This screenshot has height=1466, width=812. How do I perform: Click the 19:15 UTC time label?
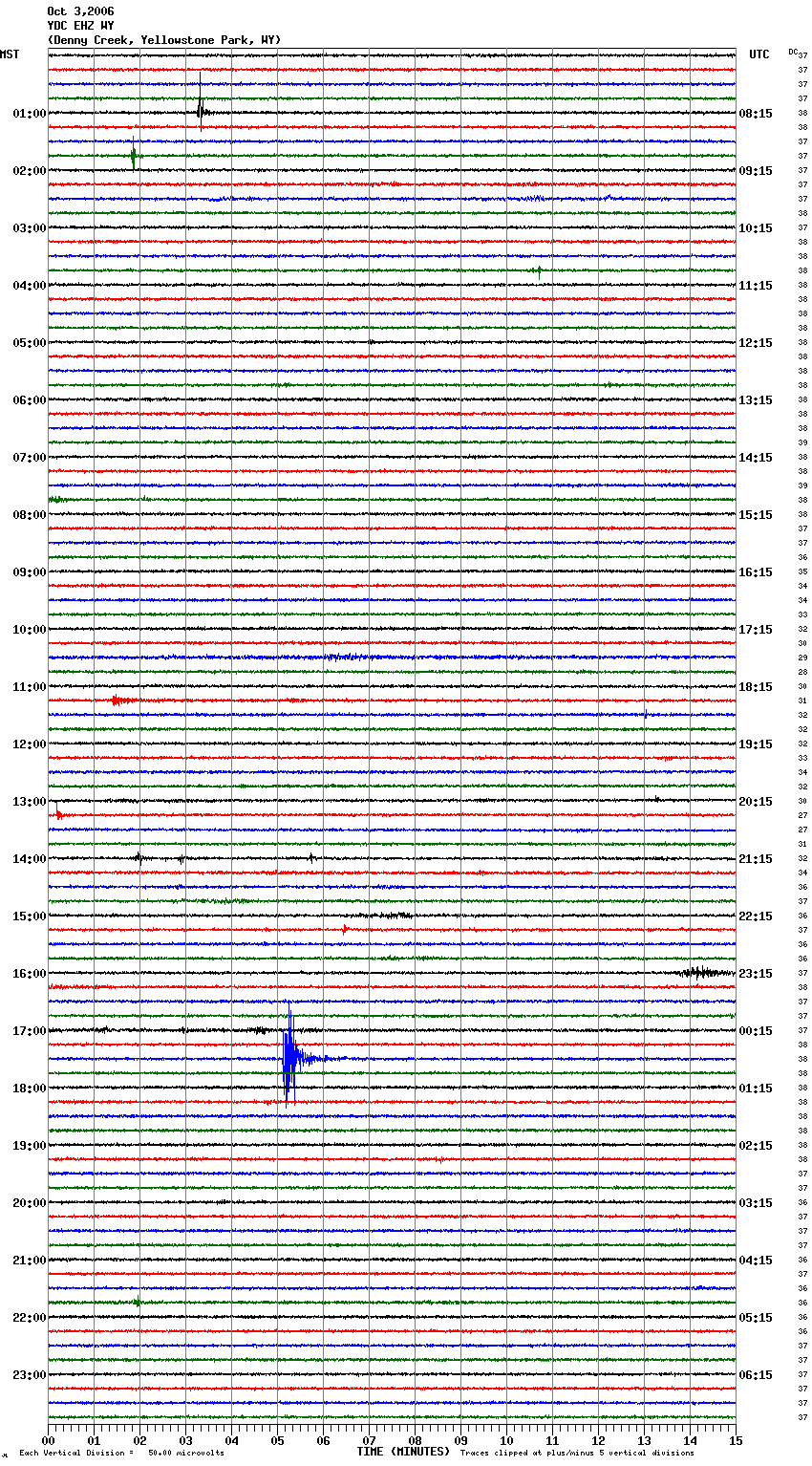pyautogui.click(x=756, y=744)
